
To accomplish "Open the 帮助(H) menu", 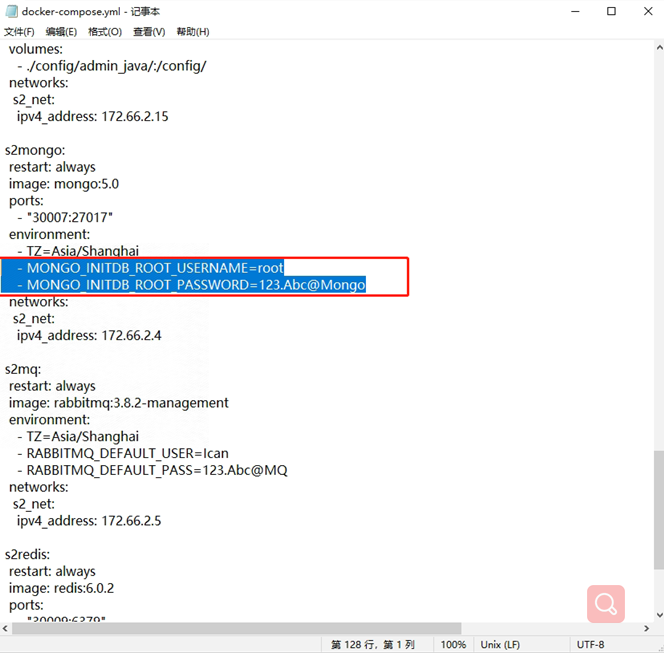I will (193, 32).
